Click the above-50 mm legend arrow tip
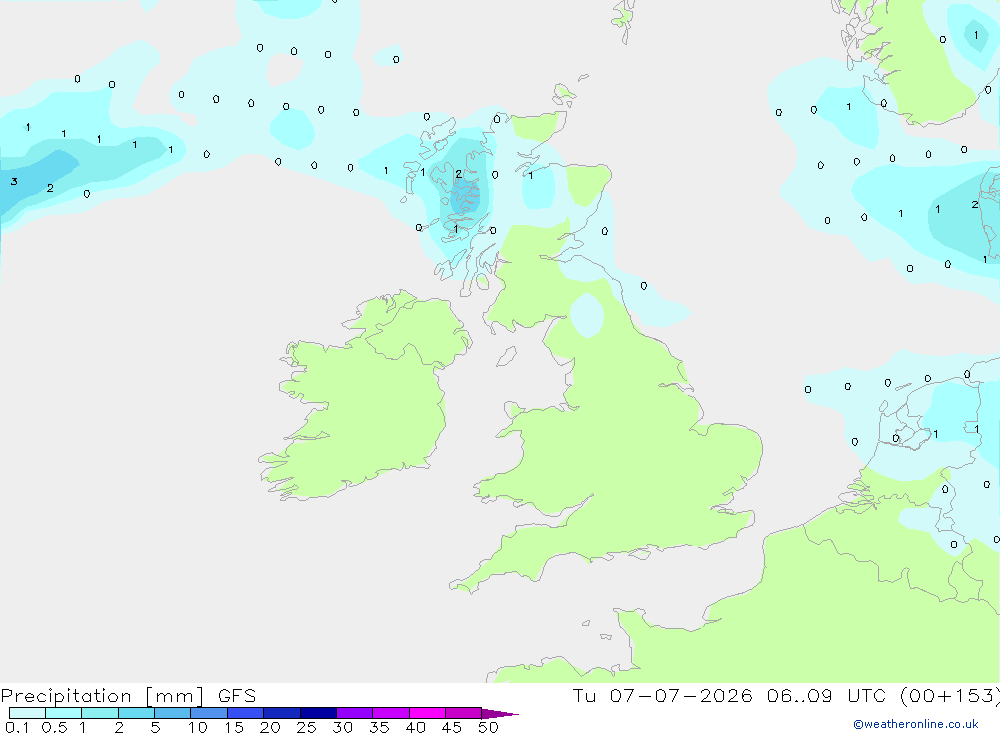This screenshot has width=1000, height=733. [500, 714]
